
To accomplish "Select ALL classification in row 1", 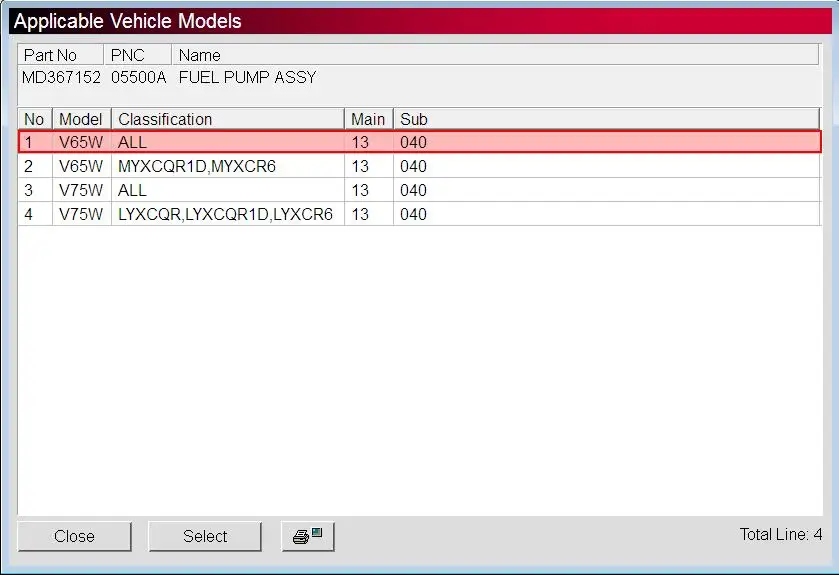I will click(227, 142).
